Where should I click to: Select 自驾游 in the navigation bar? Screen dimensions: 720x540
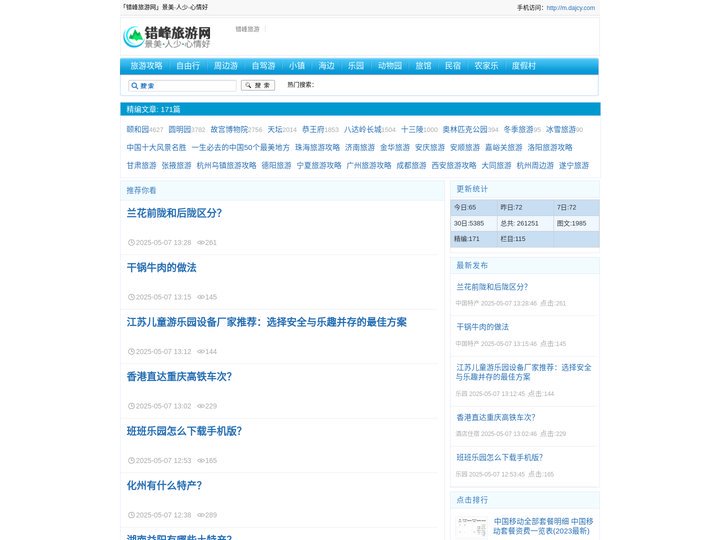(x=264, y=66)
